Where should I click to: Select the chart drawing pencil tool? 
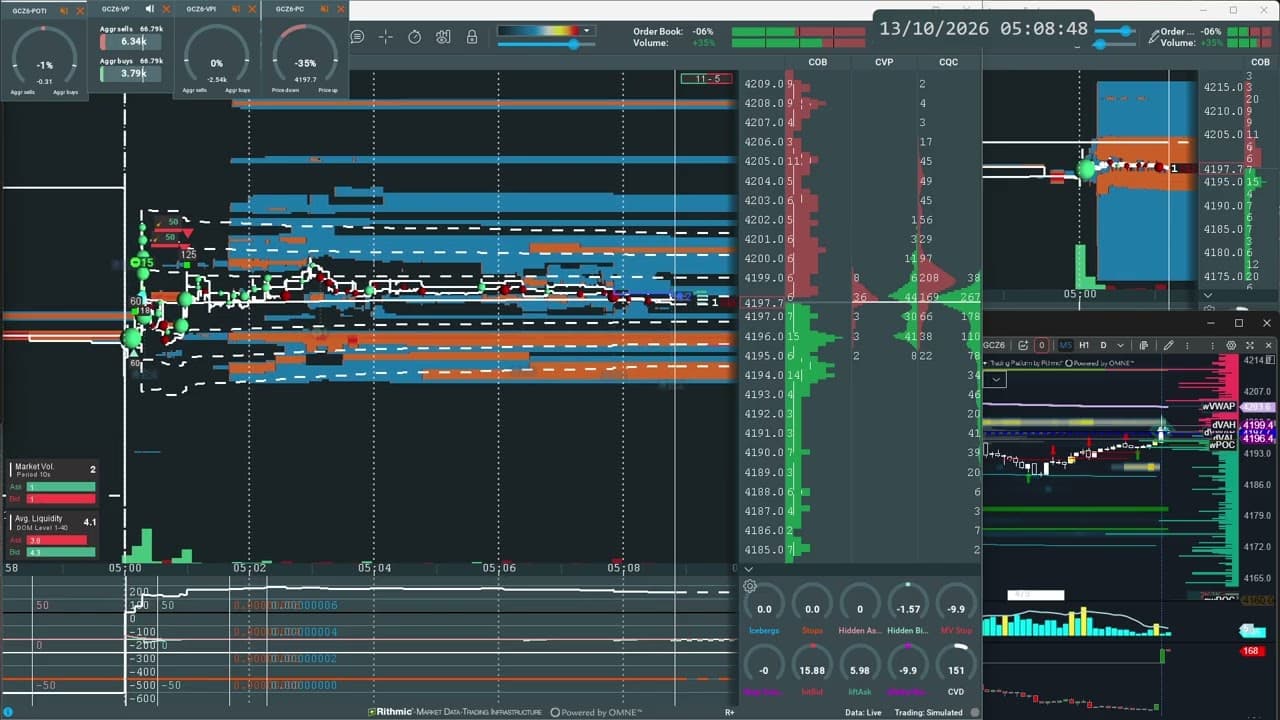point(1168,345)
